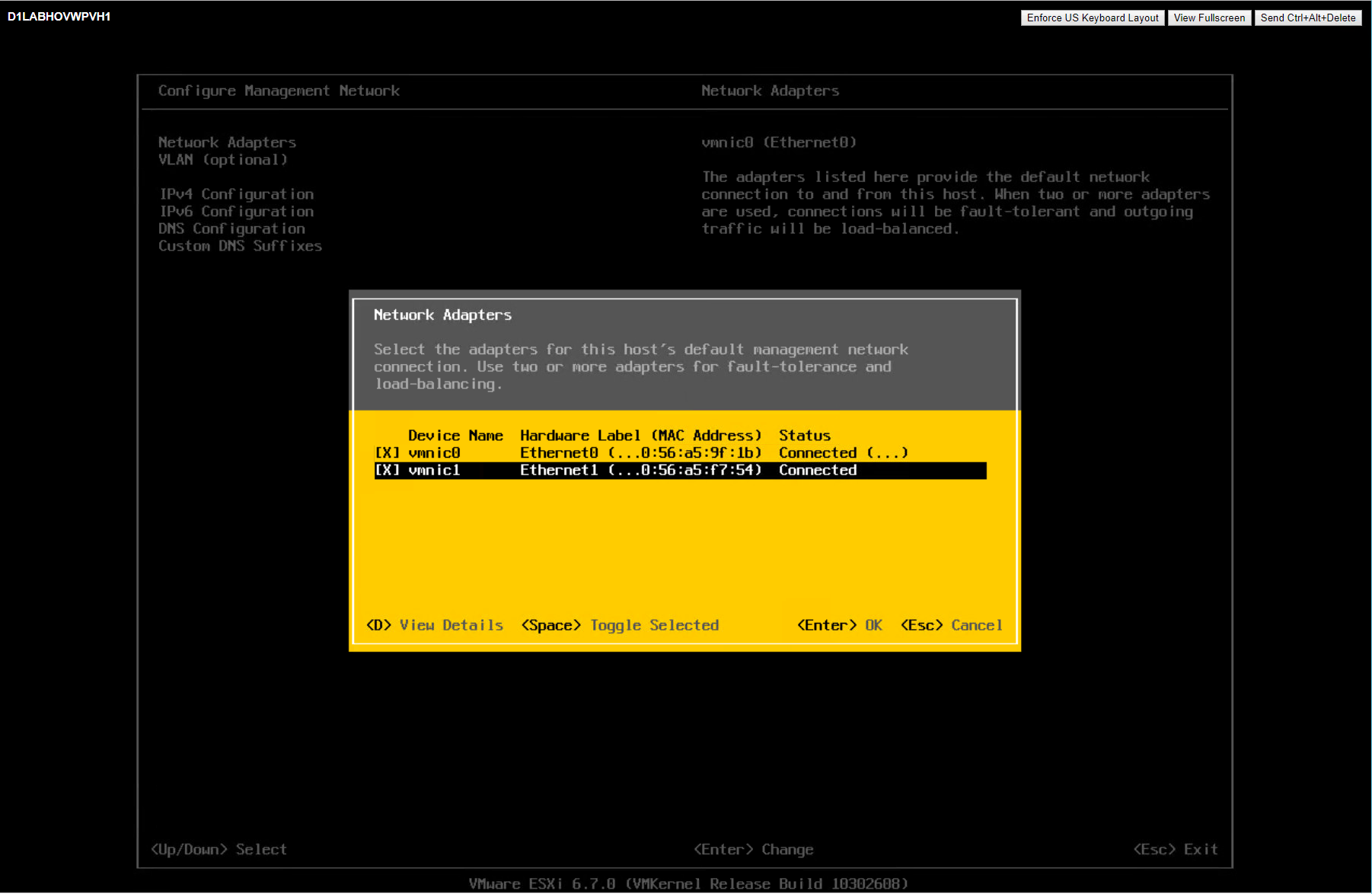Select VLAN (optional) menu entry

pos(222,160)
